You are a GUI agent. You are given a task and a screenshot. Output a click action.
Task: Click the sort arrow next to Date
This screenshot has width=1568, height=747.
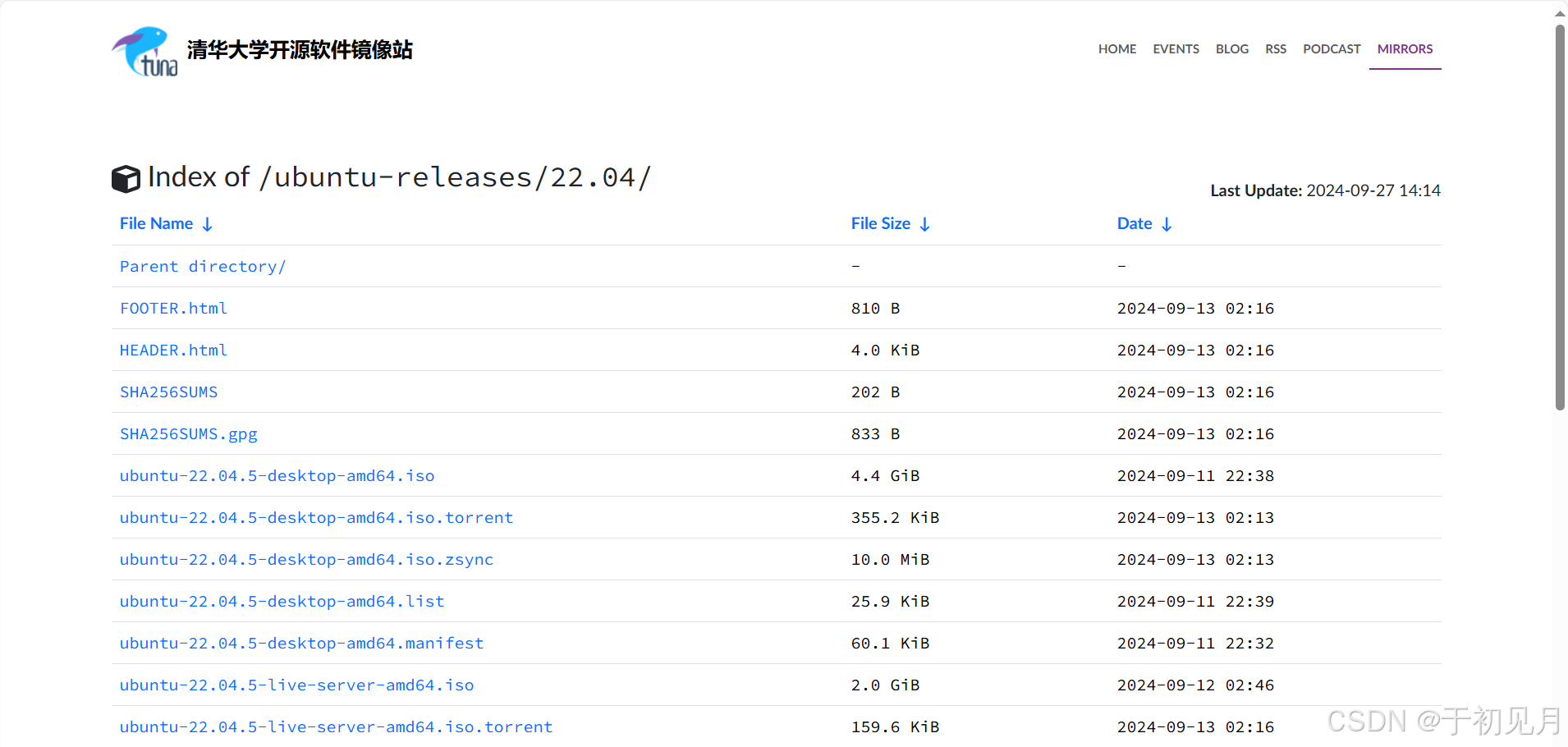[x=1167, y=224]
